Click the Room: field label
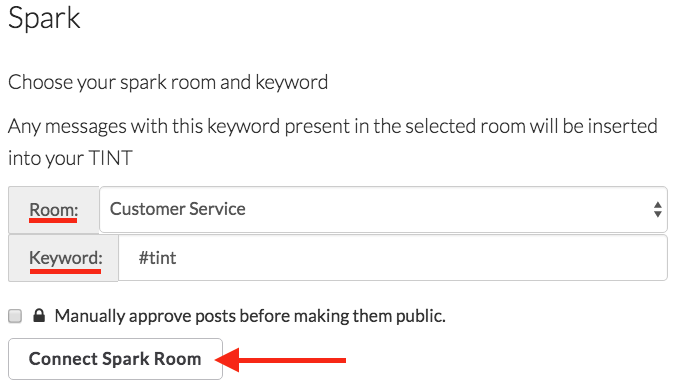This screenshot has height=387, width=674. coord(54,210)
